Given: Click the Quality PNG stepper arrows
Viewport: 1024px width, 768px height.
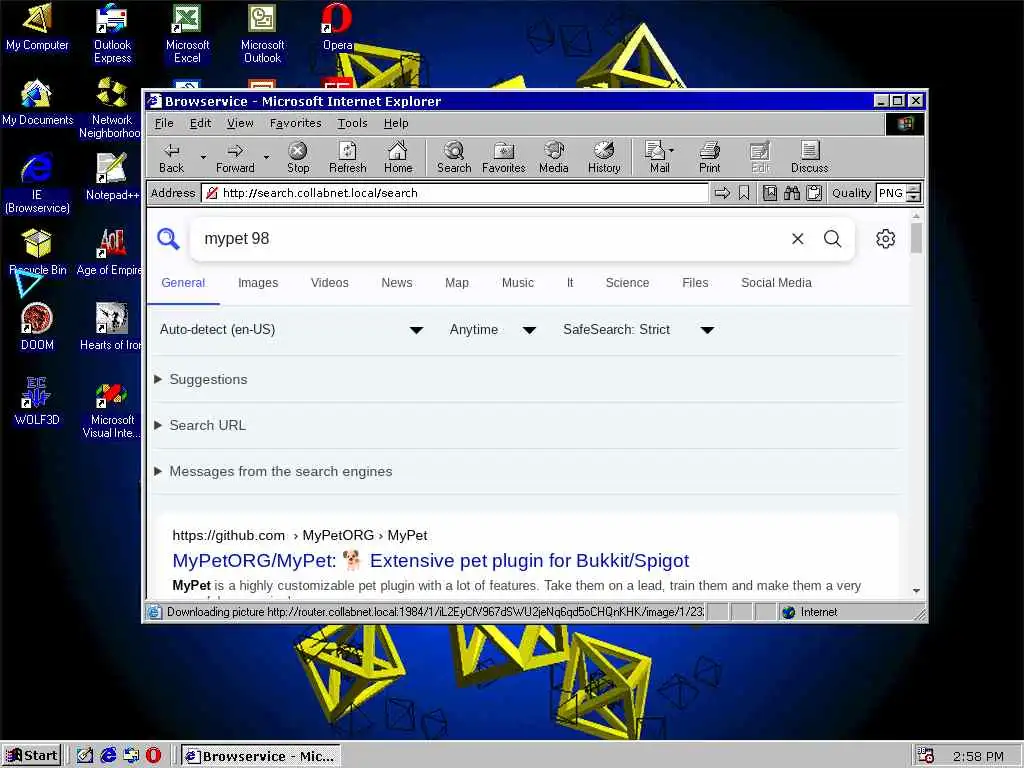Looking at the screenshot, I should 914,193.
